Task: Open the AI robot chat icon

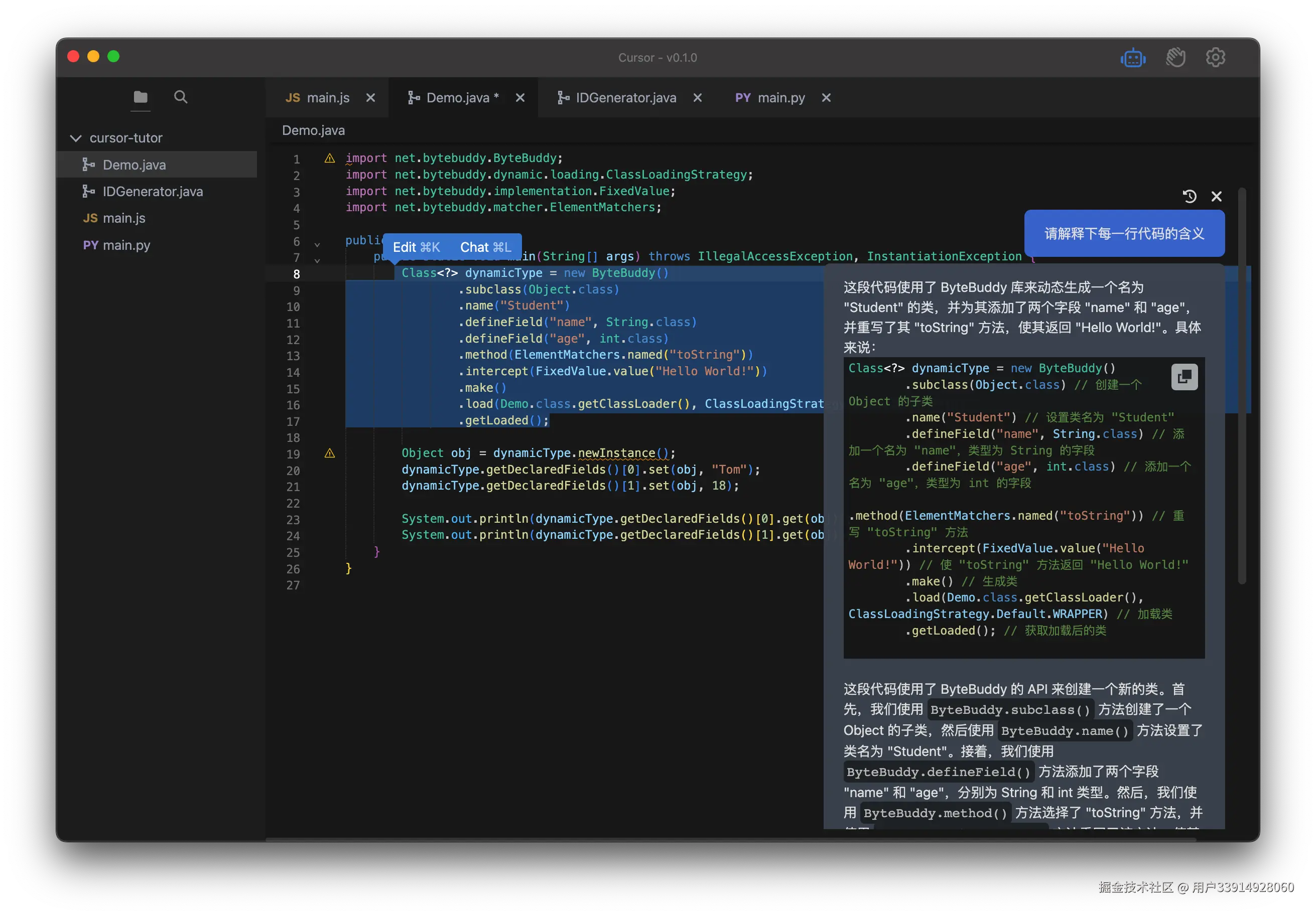Action: point(1133,58)
